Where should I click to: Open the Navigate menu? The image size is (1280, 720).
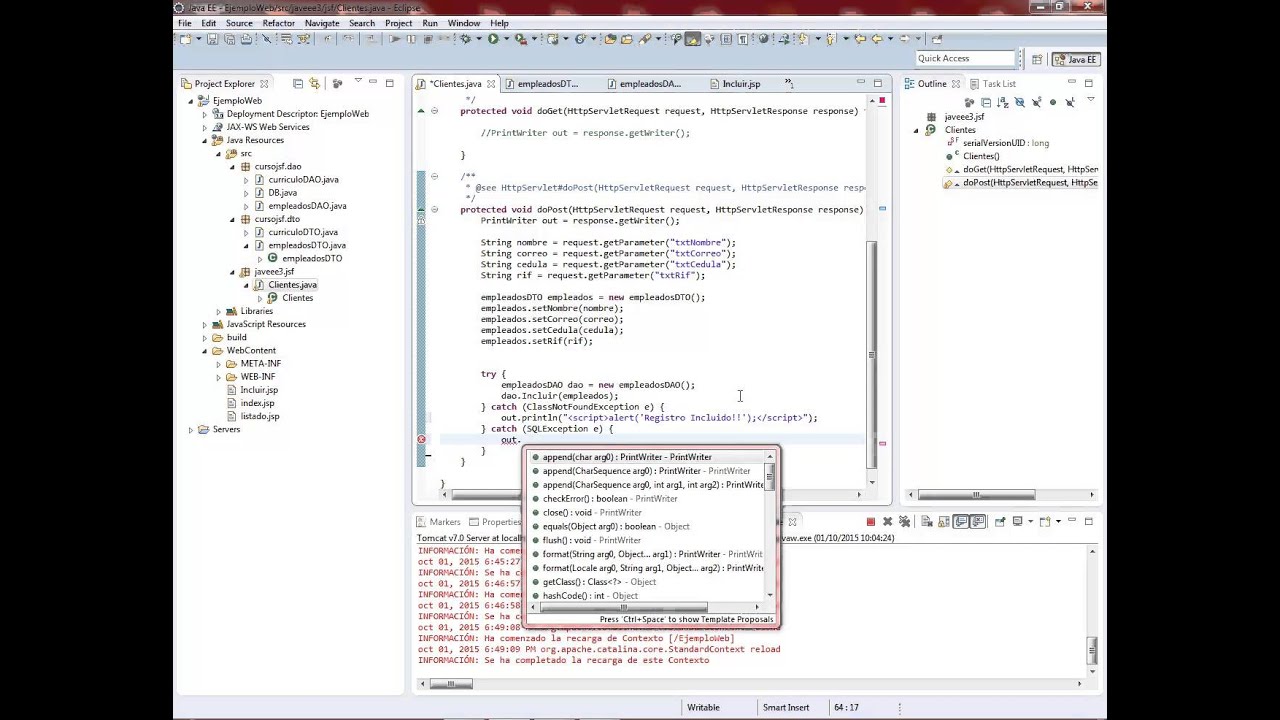click(322, 23)
